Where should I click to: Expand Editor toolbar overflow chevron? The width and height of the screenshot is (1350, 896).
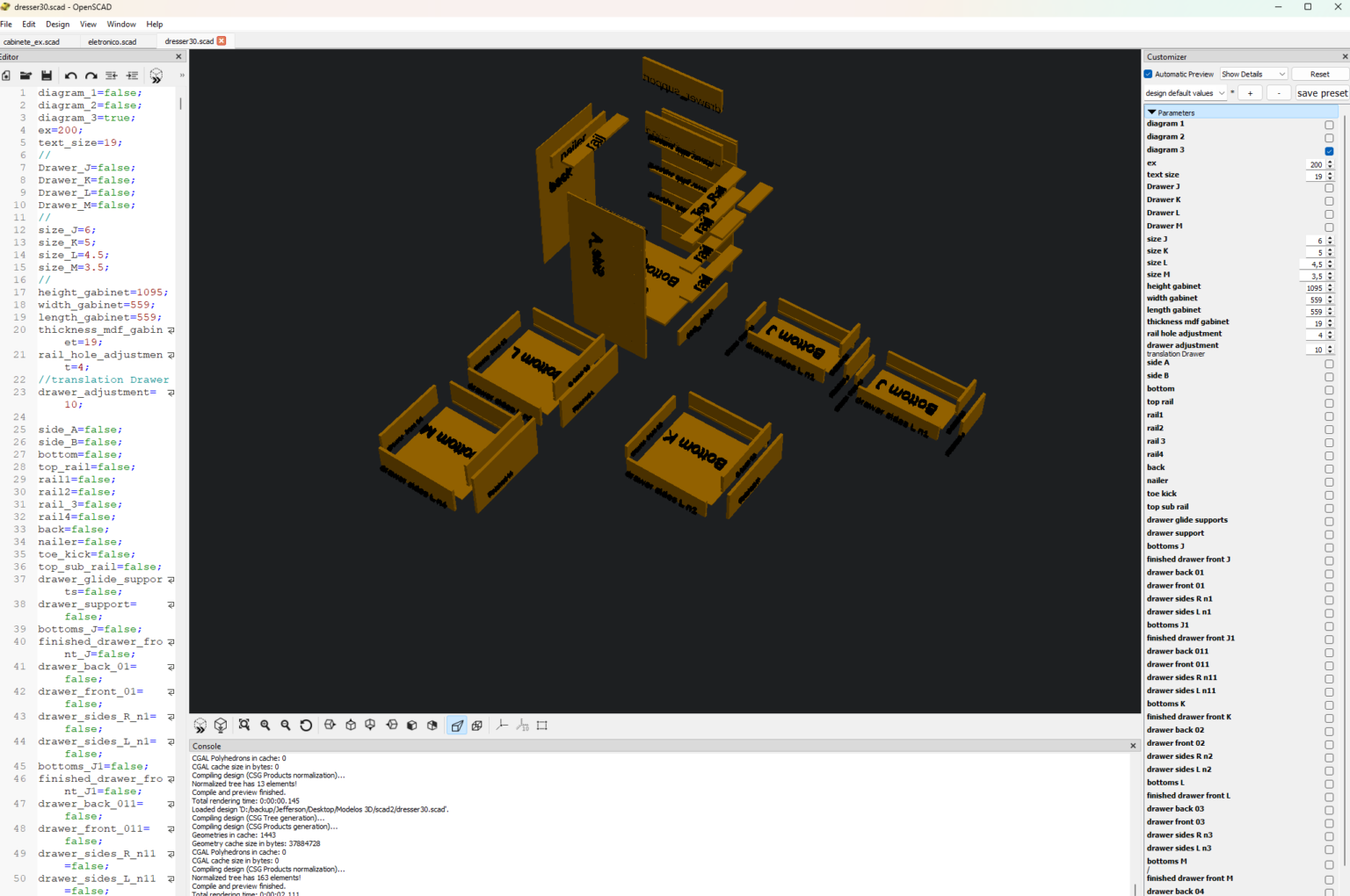pos(182,76)
